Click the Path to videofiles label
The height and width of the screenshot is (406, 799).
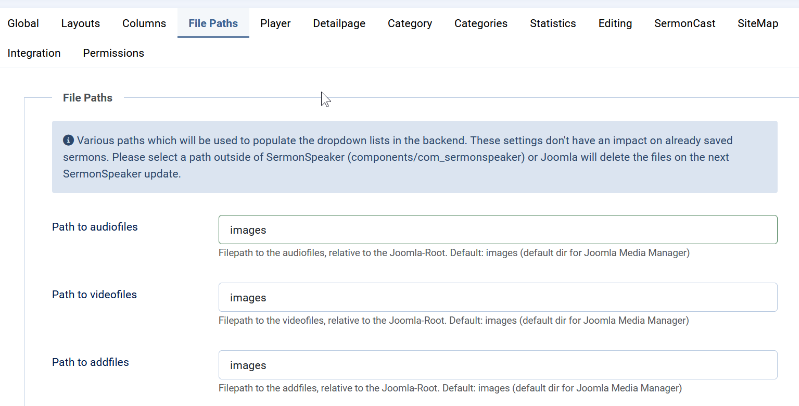click(94, 295)
